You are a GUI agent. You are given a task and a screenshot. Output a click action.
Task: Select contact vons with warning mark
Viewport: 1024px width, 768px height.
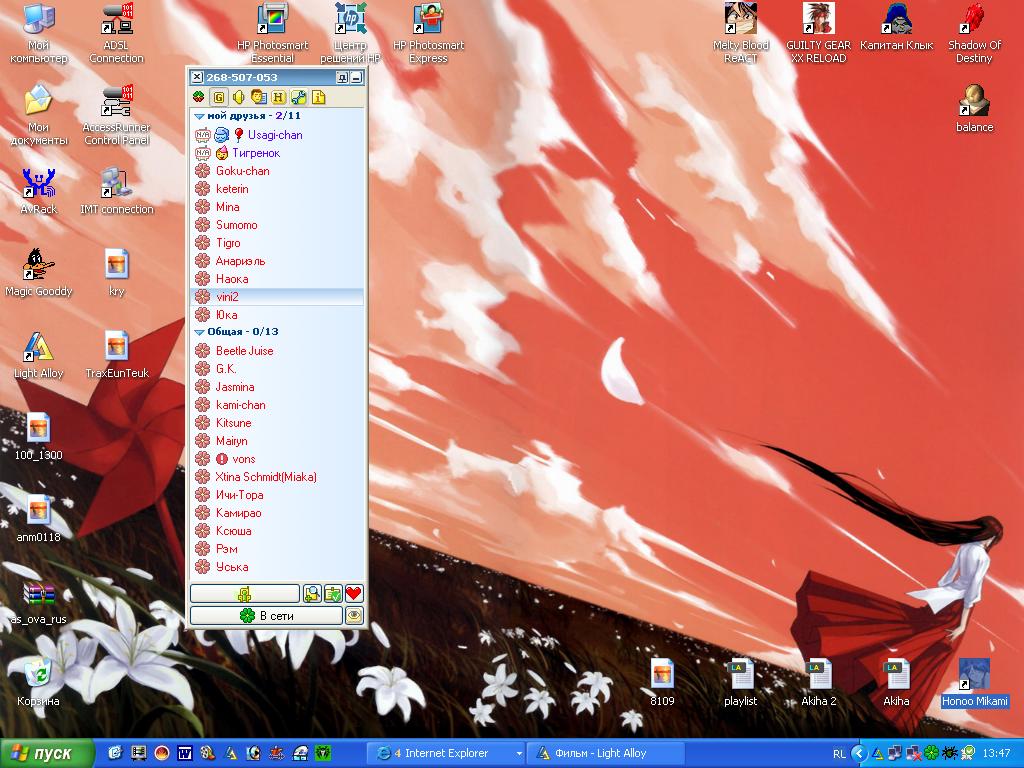click(278, 459)
